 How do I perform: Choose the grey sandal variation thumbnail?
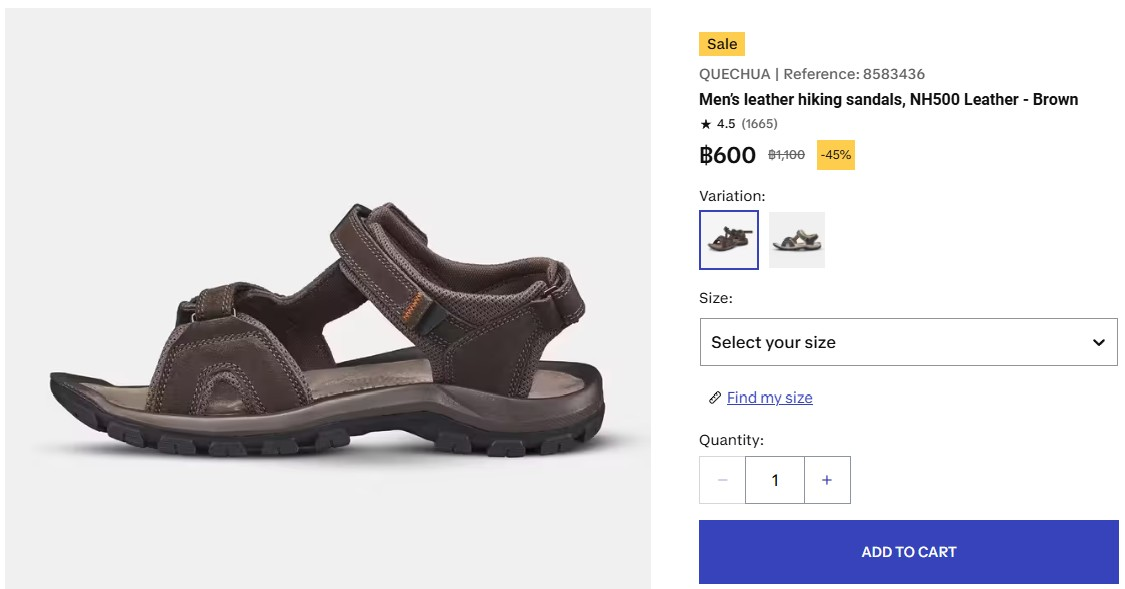(x=797, y=240)
